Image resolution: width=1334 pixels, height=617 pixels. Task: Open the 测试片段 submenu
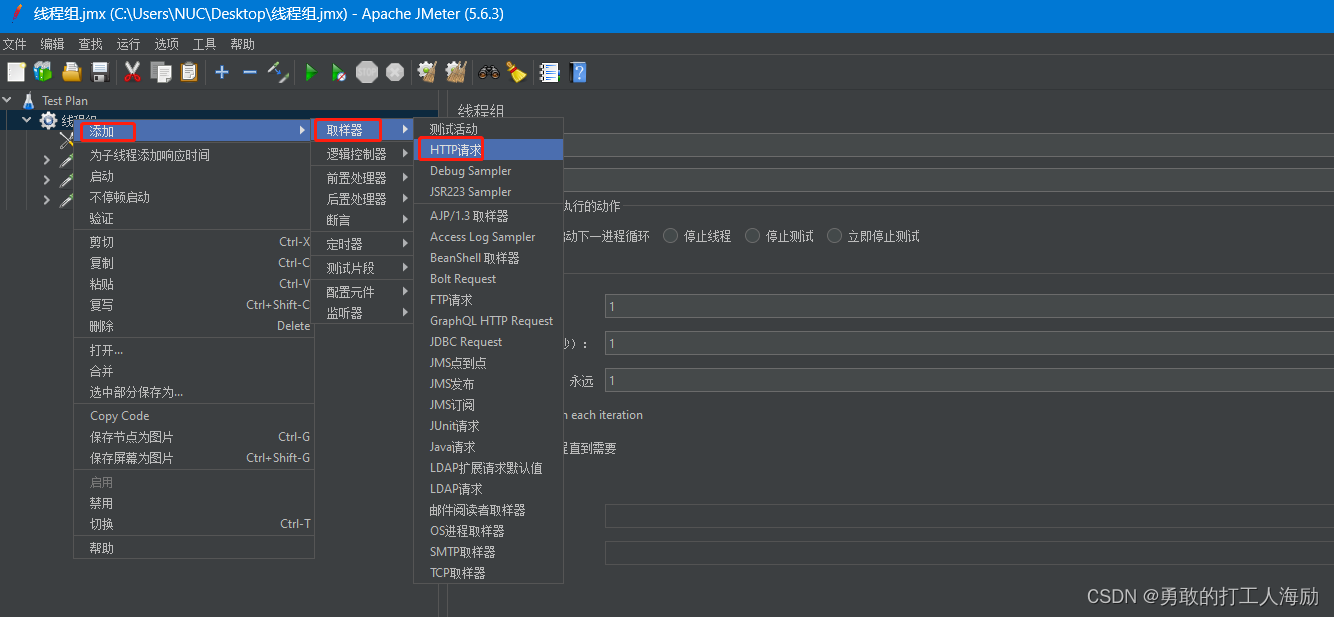coord(364,268)
